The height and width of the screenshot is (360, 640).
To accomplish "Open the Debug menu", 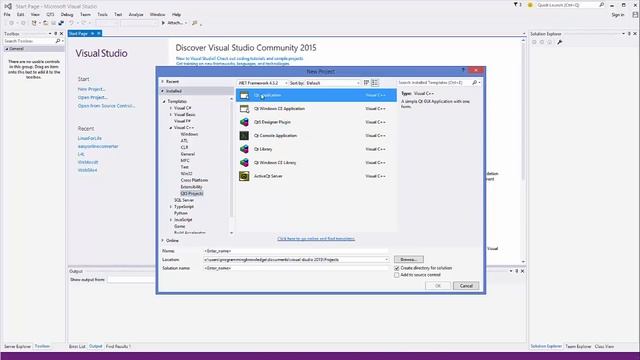I will (x=67, y=14).
